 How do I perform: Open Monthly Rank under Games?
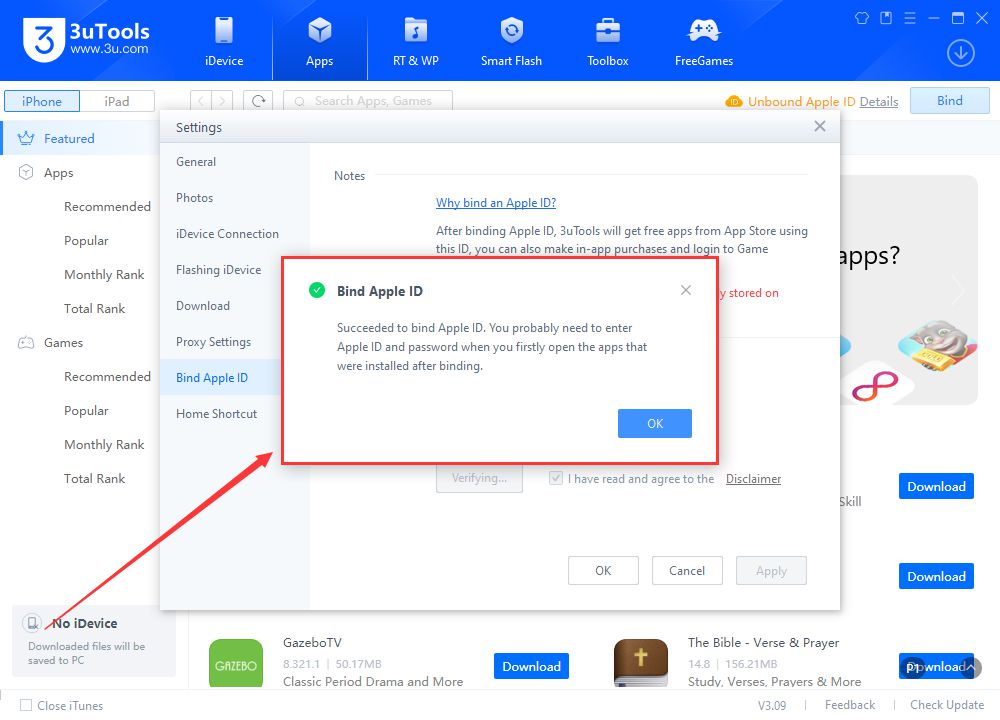click(x=104, y=444)
